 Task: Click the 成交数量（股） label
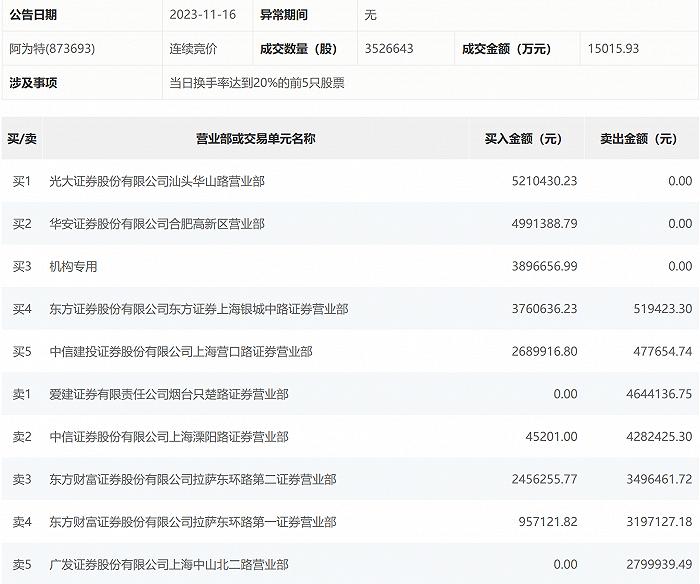point(298,48)
